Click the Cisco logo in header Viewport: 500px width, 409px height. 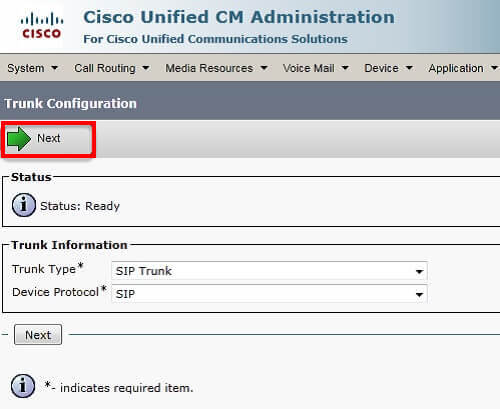tap(41, 26)
